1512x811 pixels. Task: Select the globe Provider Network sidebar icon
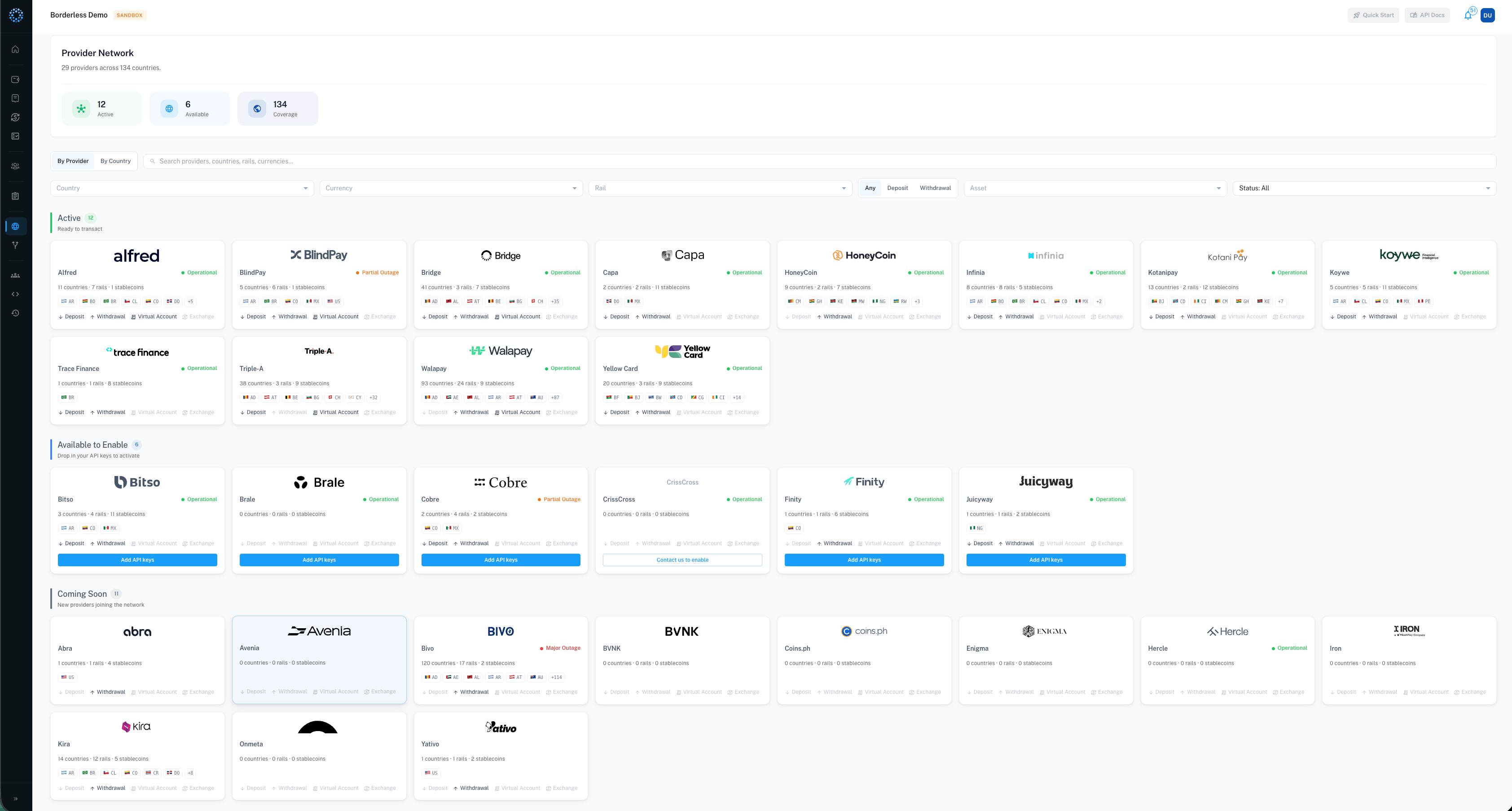click(15, 226)
